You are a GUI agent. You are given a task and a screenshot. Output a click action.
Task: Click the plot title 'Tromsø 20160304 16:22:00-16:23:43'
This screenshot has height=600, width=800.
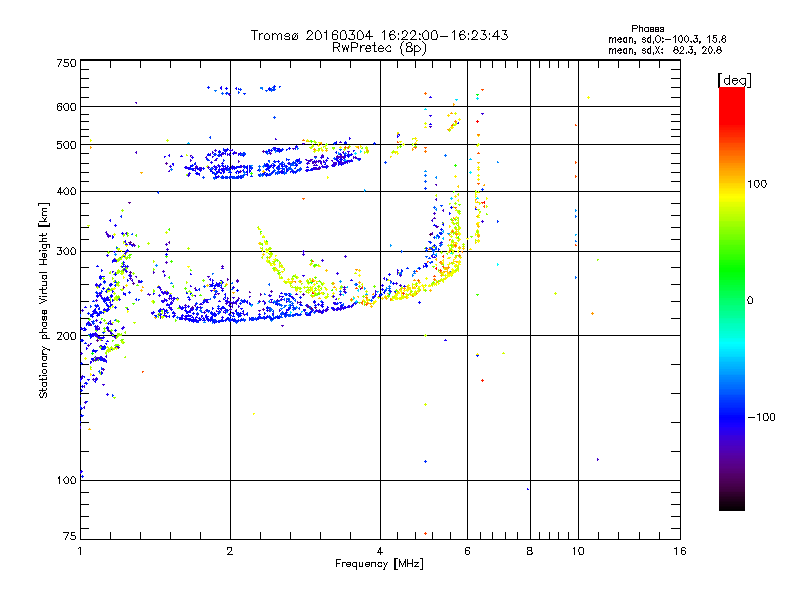coord(379,35)
